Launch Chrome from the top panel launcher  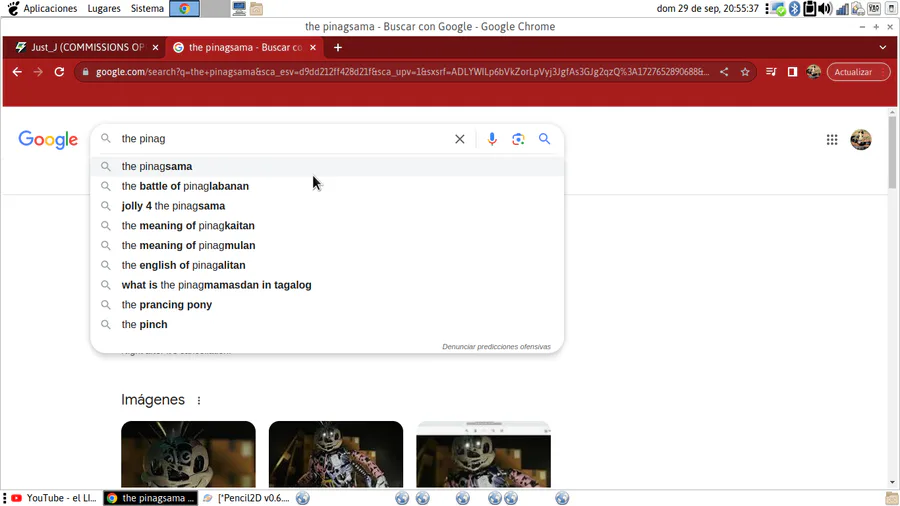[x=184, y=9]
